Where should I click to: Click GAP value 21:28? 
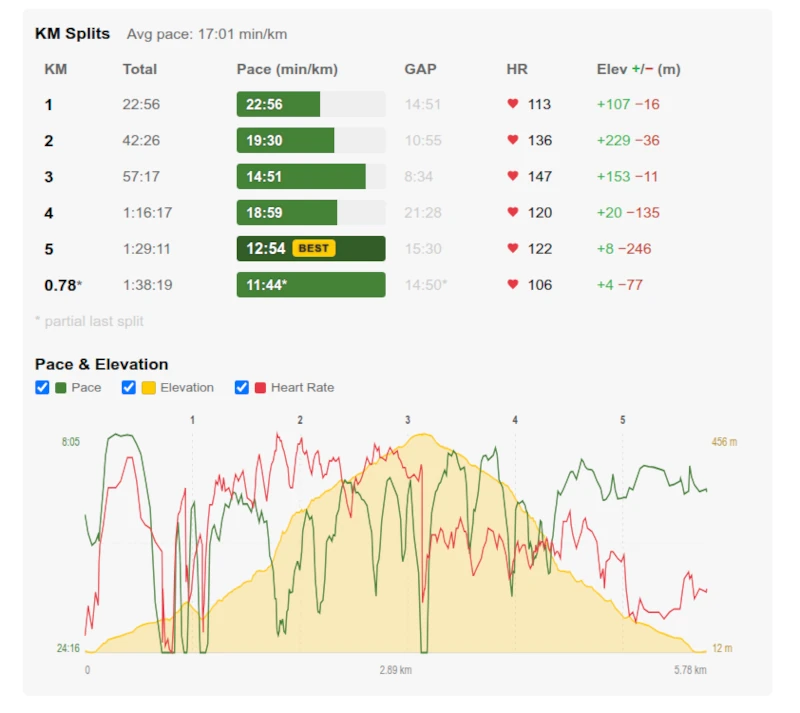[423, 213]
